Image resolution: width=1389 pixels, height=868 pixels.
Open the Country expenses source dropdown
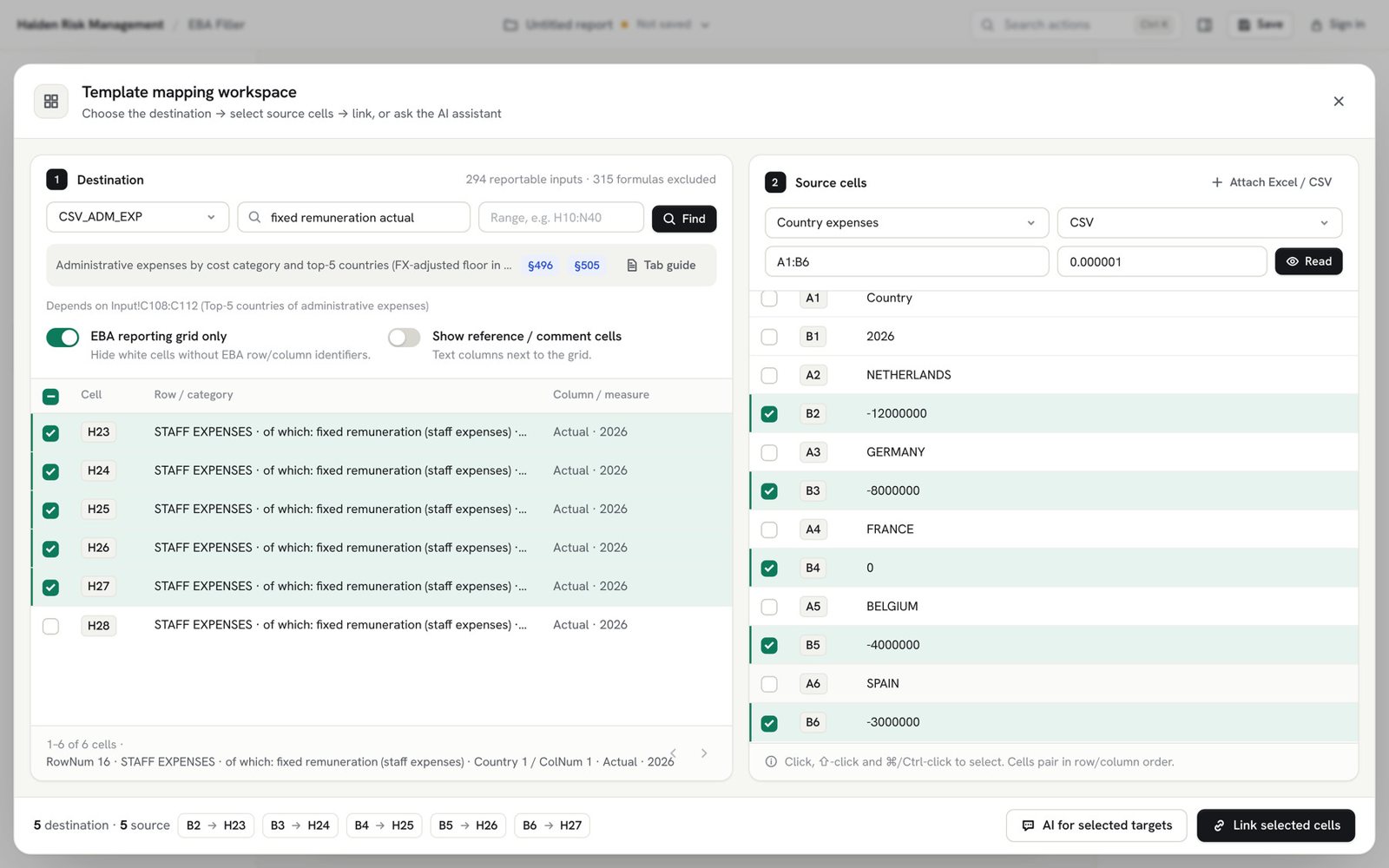906,223
